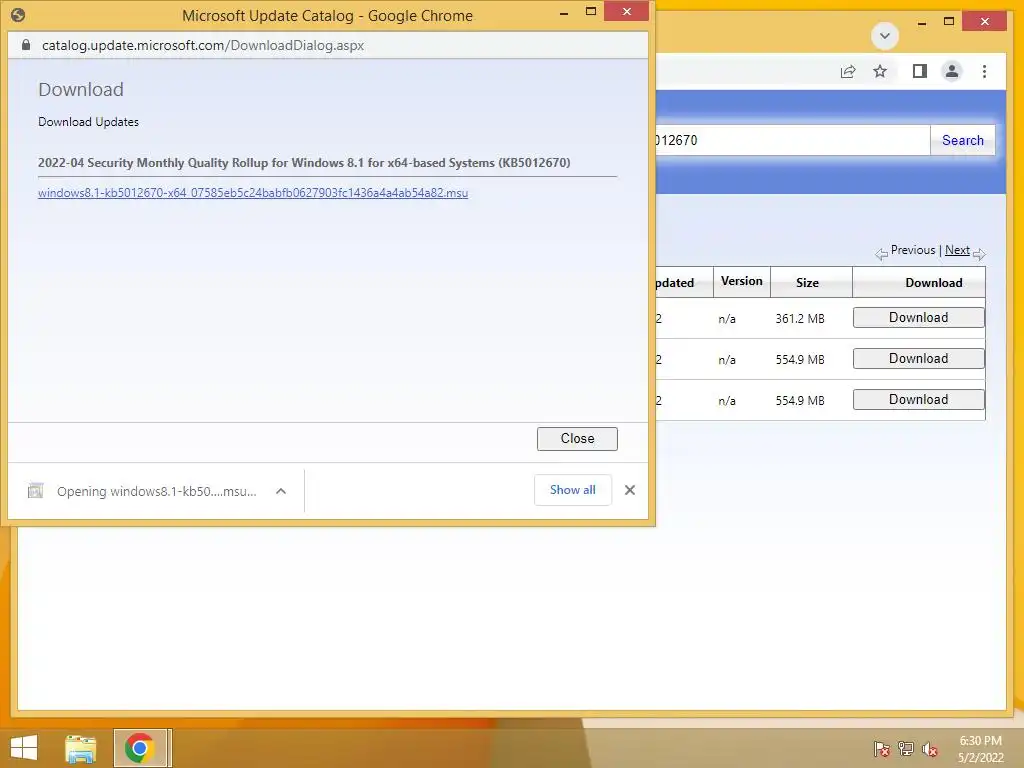Screen dimensions: 1024x768
Task: Open the Chrome profile avatar icon
Action: (952, 71)
